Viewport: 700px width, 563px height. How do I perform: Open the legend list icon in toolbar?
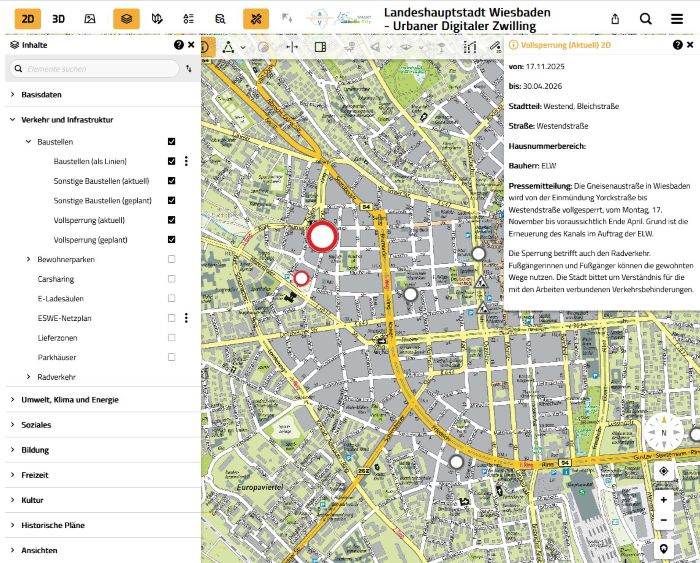tap(189, 18)
